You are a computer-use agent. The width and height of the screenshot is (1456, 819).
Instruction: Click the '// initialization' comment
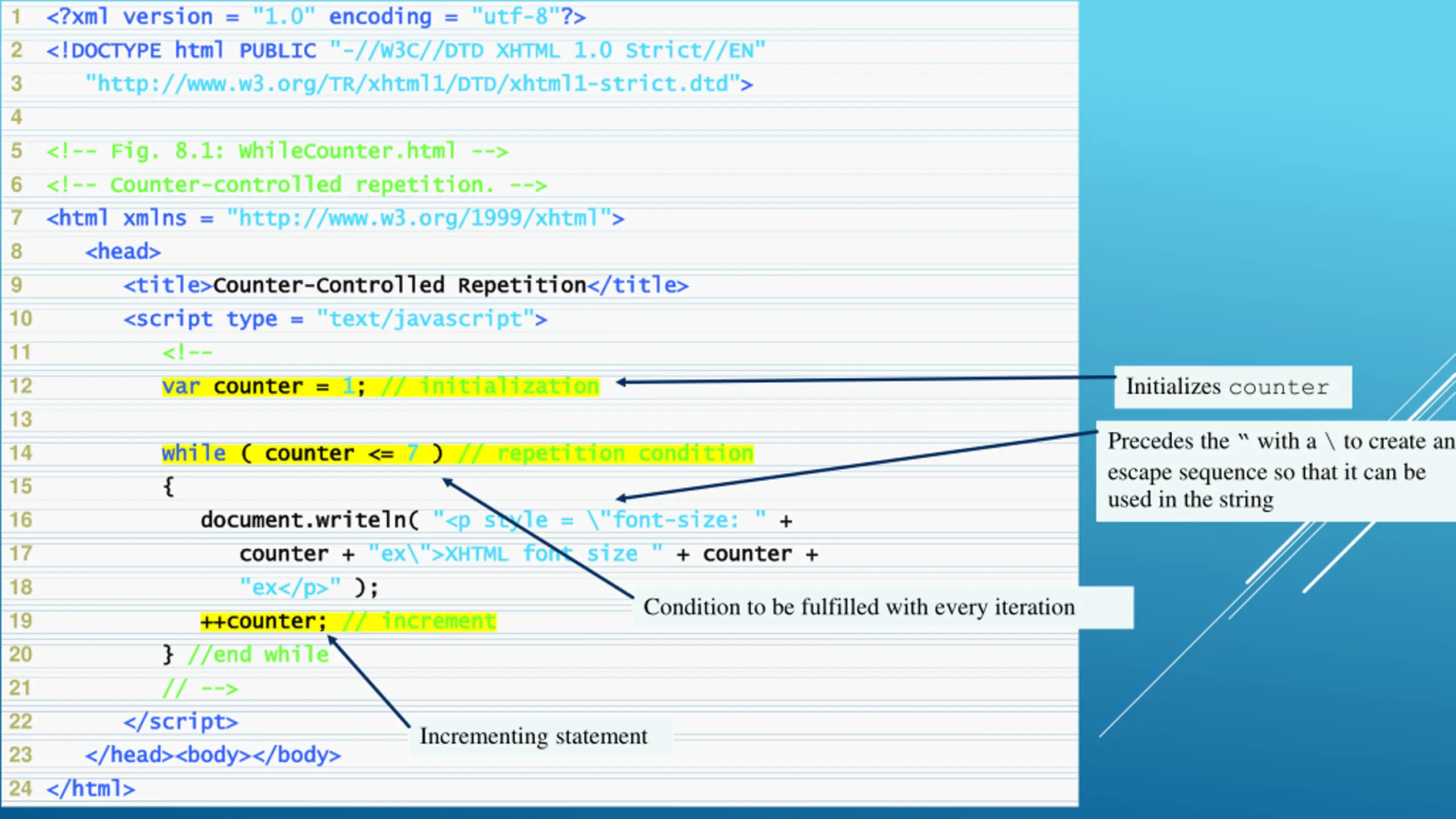pyautogui.click(x=490, y=387)
